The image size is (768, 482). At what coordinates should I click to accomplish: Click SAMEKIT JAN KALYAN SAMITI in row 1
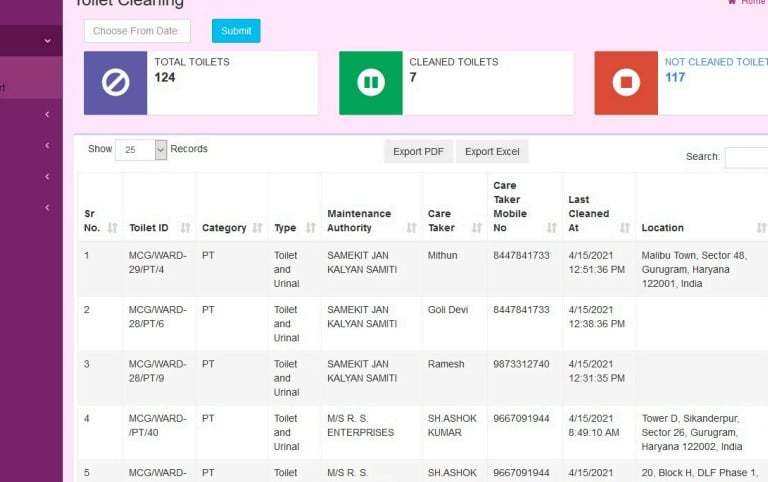coord(362,263)
